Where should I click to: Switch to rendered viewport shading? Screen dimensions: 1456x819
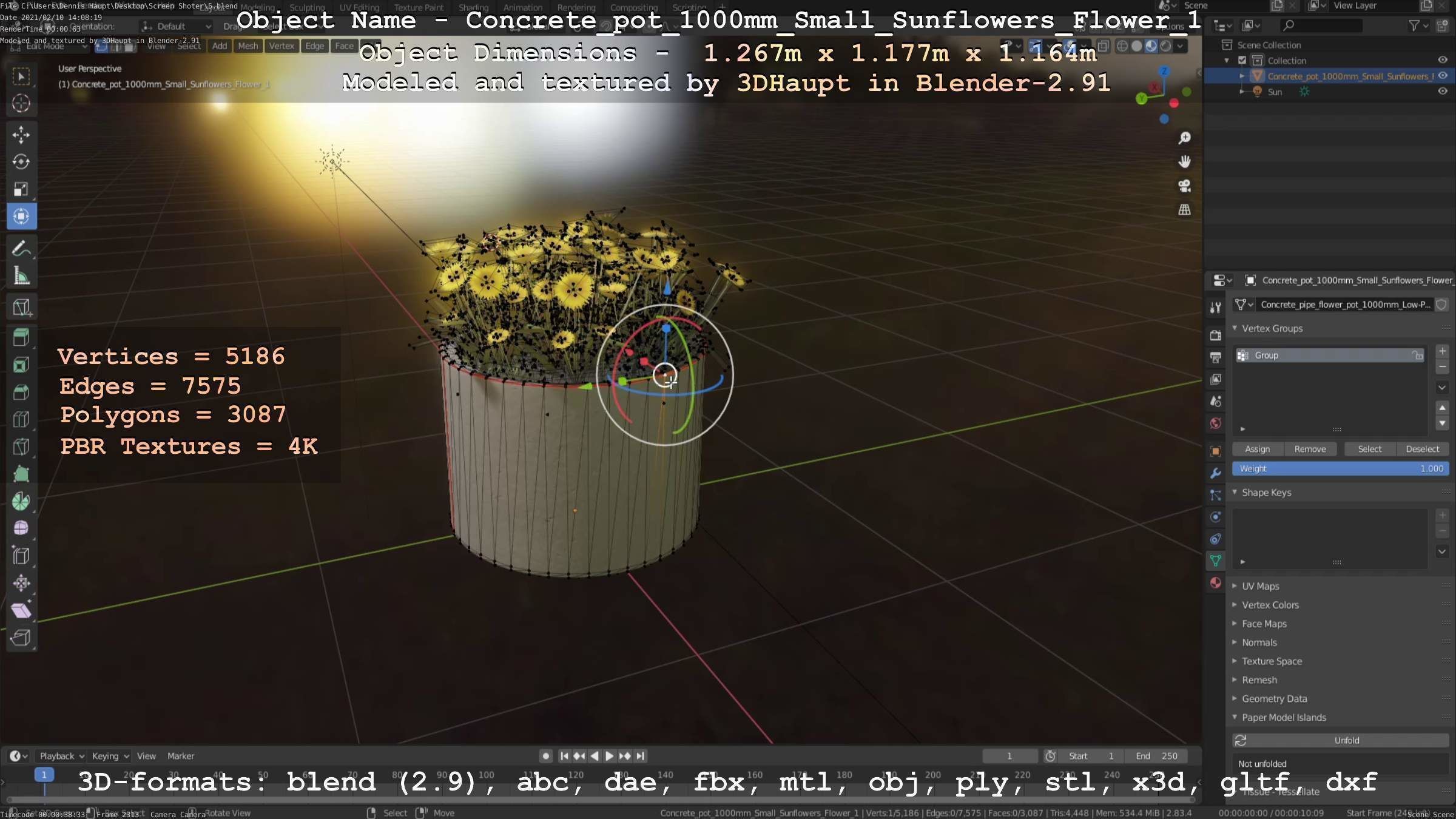[x=1165, y=46]
